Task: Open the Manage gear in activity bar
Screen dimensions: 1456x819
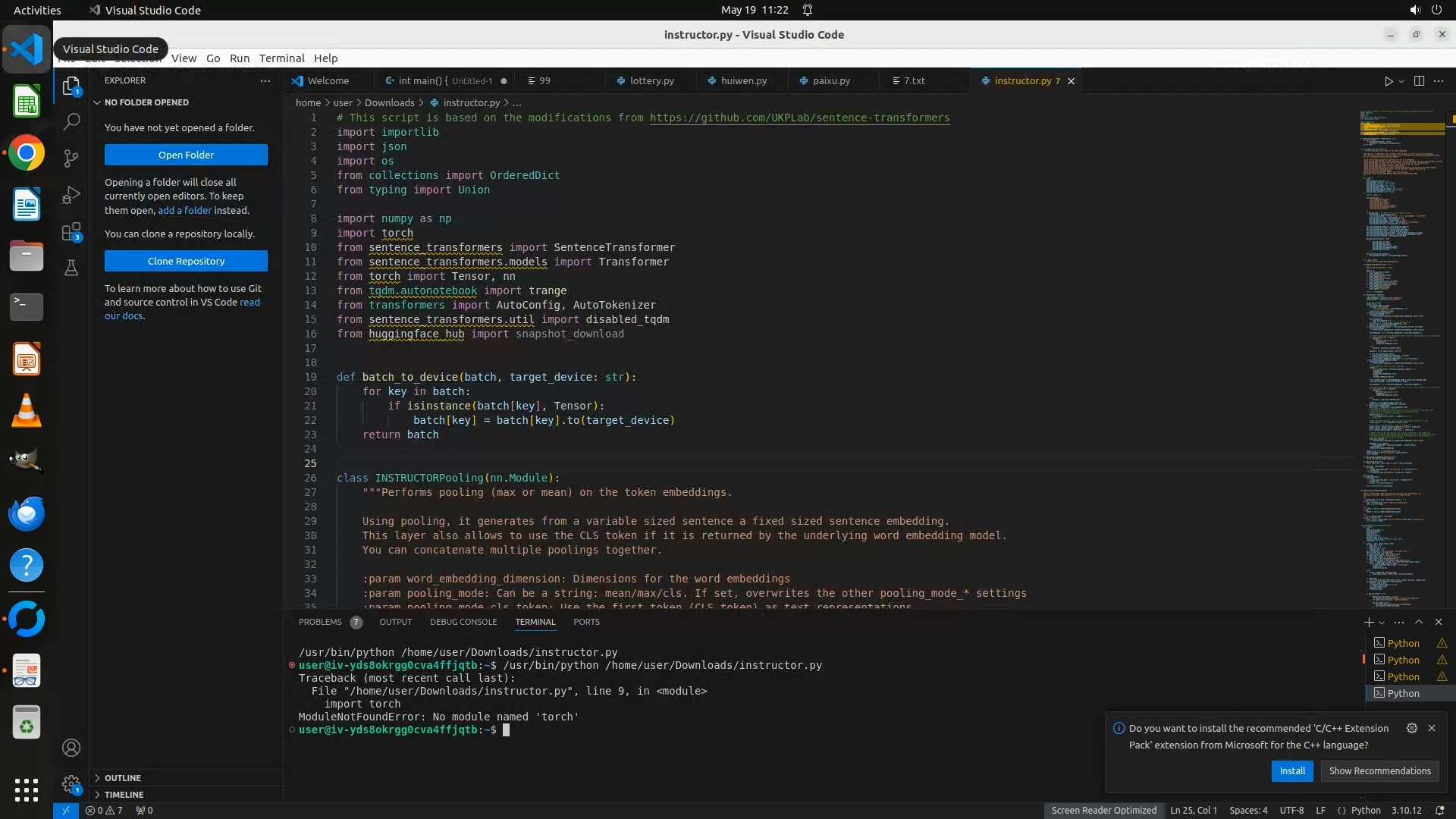Action: [71, 784]
